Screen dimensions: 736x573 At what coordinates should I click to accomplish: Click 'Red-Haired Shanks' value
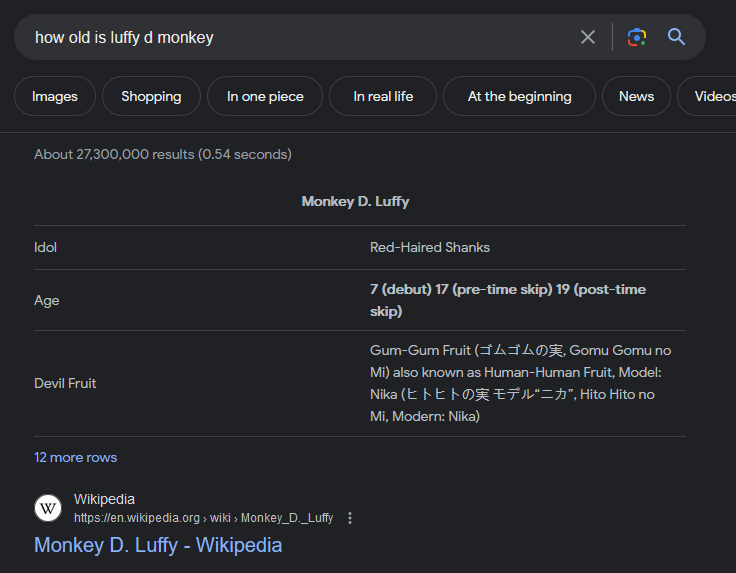pos(430,247)
